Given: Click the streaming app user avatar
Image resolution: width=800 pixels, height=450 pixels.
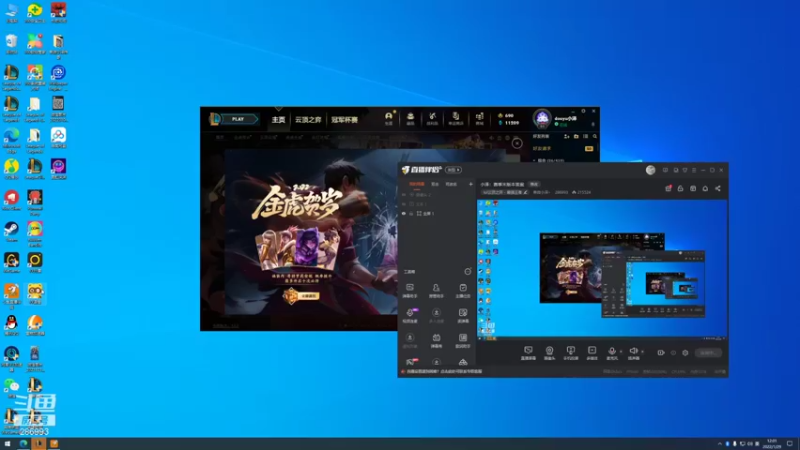Looking at the screenshot, I should 650,170.
